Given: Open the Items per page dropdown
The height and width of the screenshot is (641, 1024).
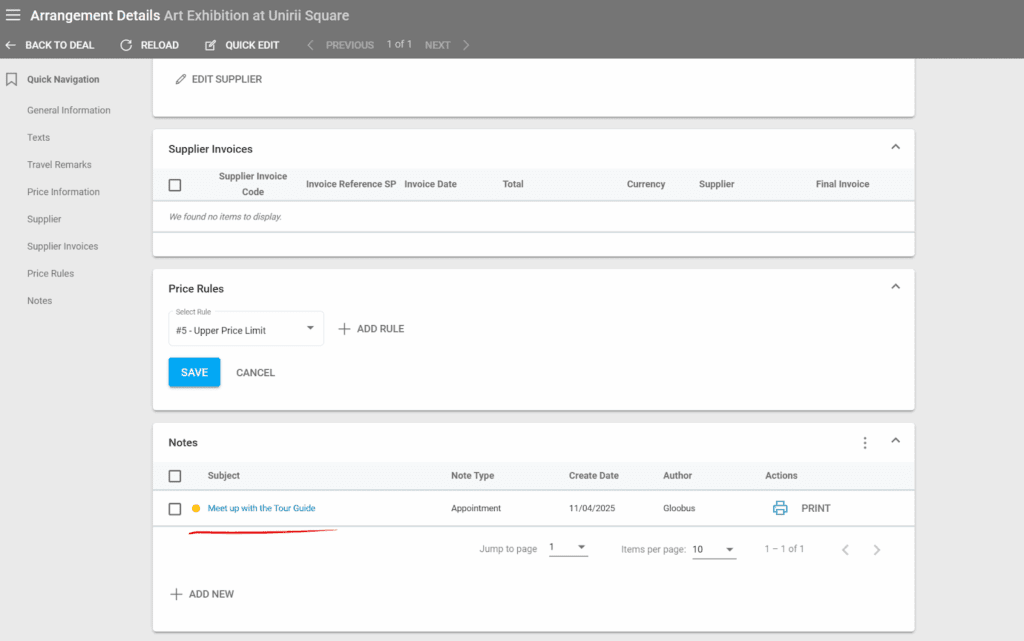Looking at the screenshot, I should click(x=714, y=550).
